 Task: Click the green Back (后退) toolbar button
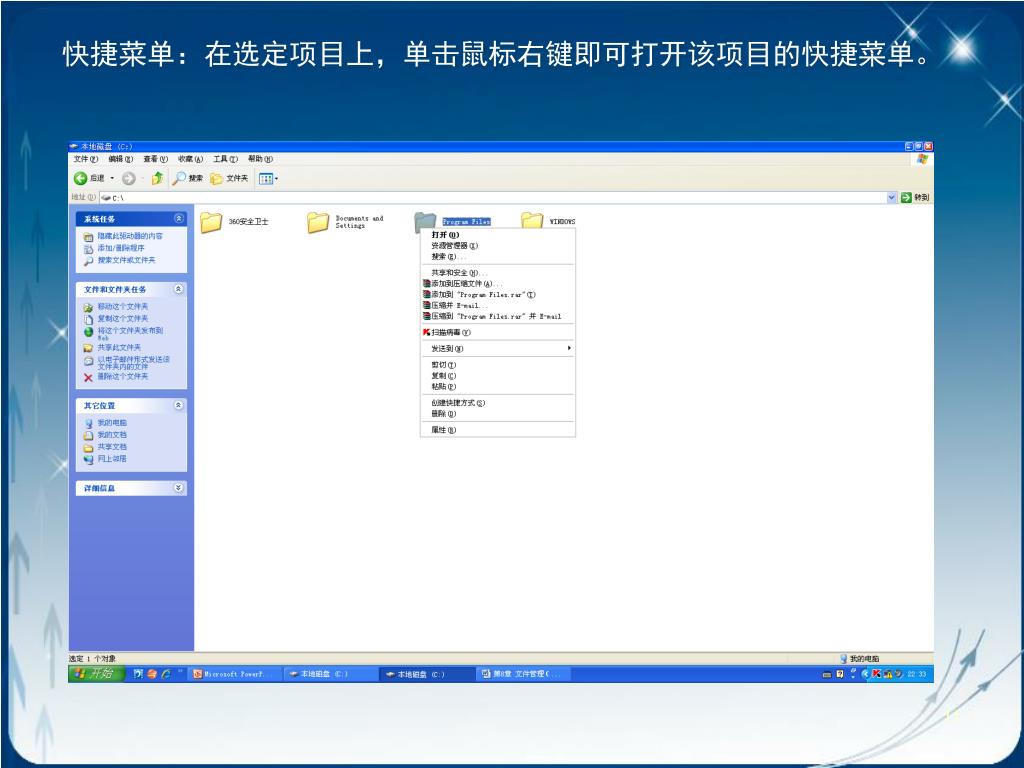[89, 178]
